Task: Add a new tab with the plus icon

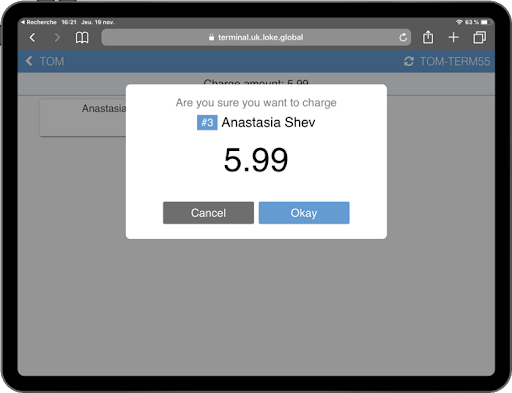Action: pyautogui.click(x=453, y=37)
